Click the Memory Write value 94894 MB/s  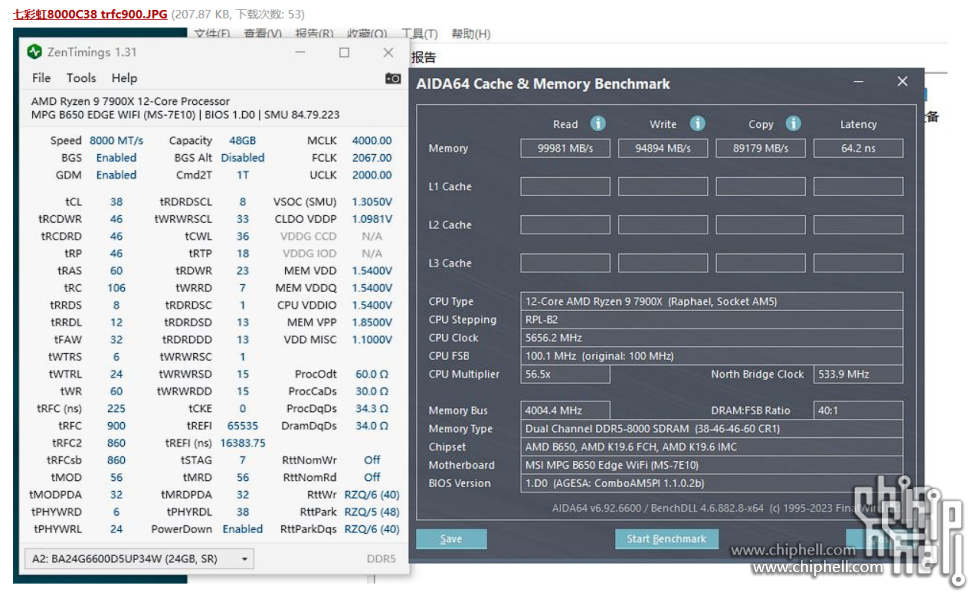click(662, 148)
